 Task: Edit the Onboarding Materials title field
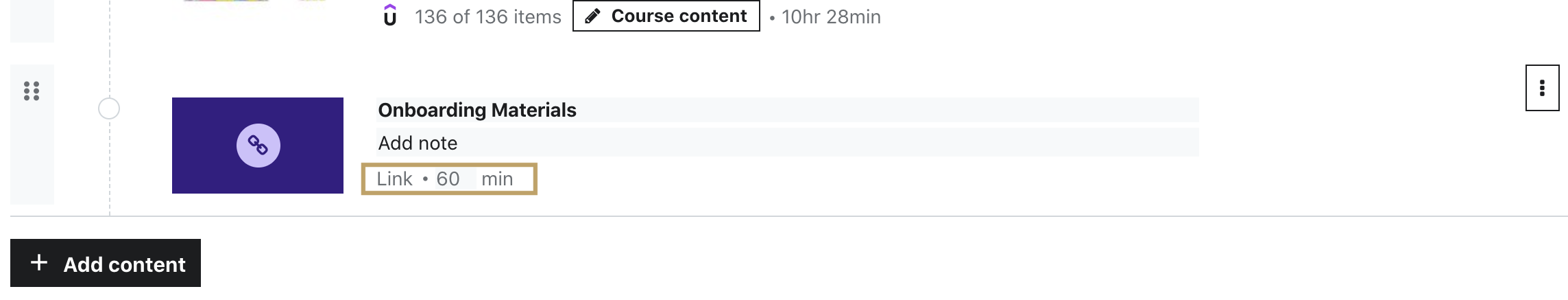pos(787,110)
